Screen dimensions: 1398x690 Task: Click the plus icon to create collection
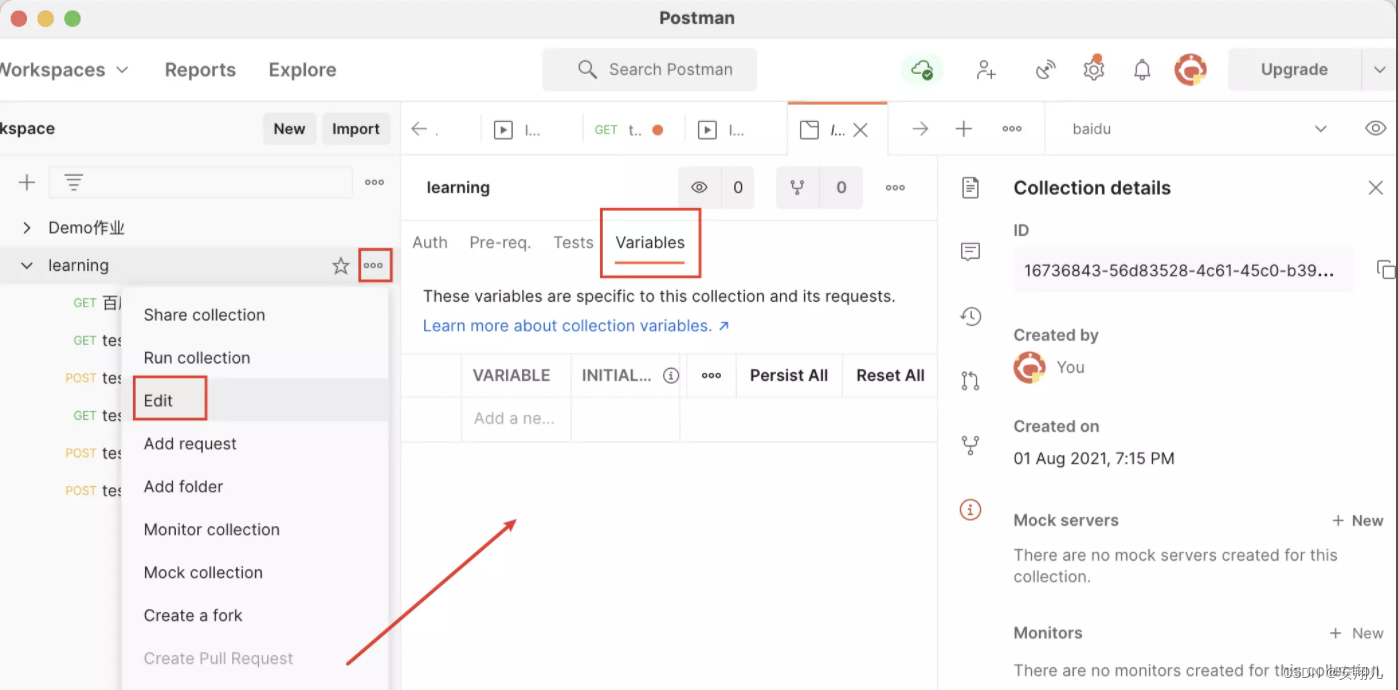pos(27,182)
